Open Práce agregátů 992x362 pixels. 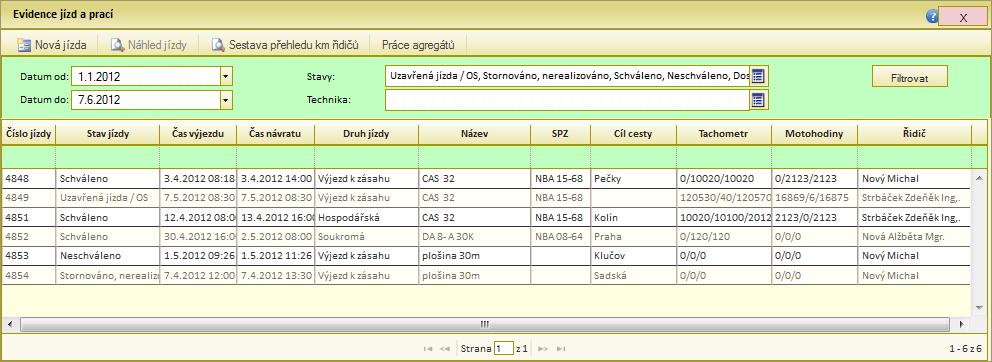pos(418,45)
